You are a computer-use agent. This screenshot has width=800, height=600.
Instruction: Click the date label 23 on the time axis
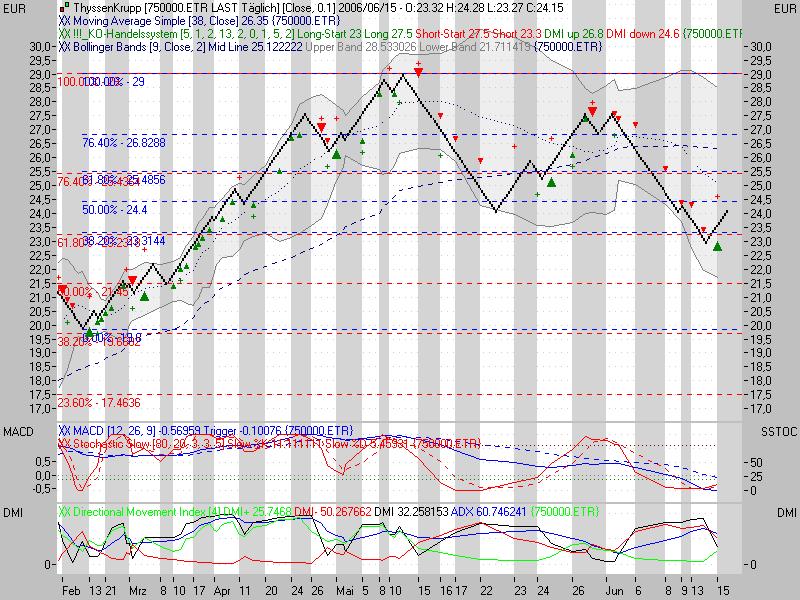pos(520,591)
